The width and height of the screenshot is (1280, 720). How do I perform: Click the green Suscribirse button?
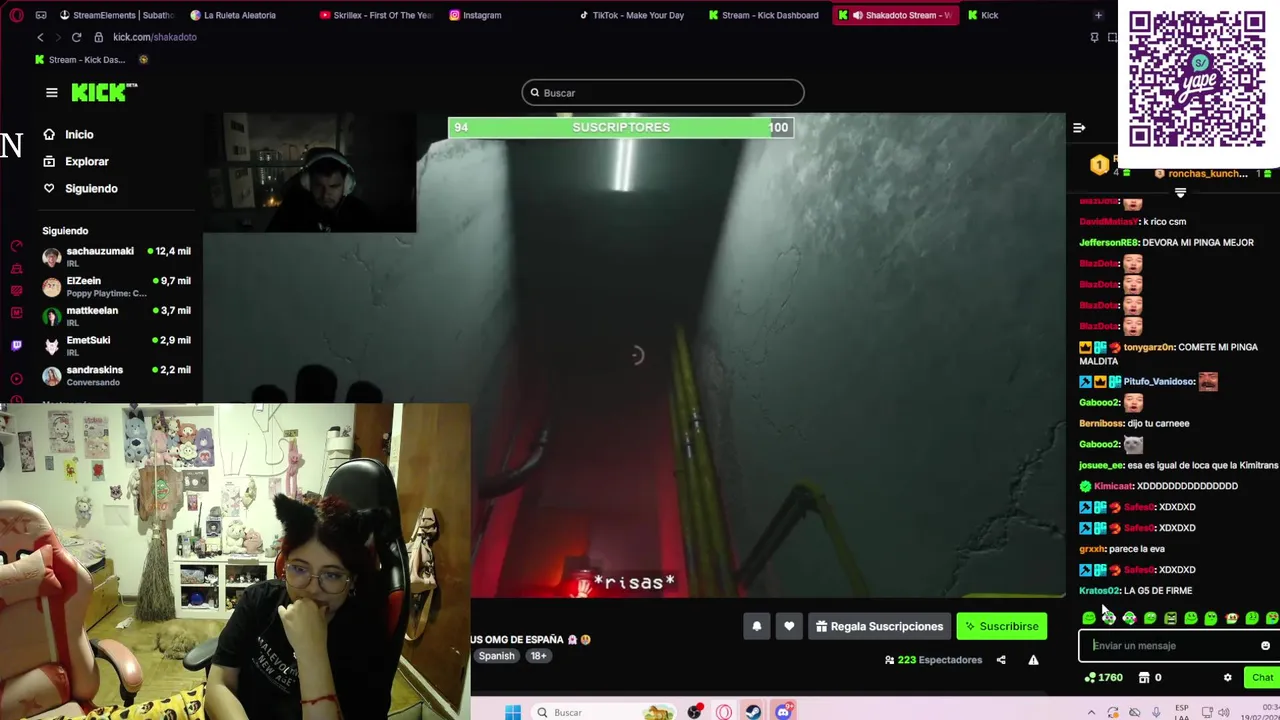pos(1001,627)
